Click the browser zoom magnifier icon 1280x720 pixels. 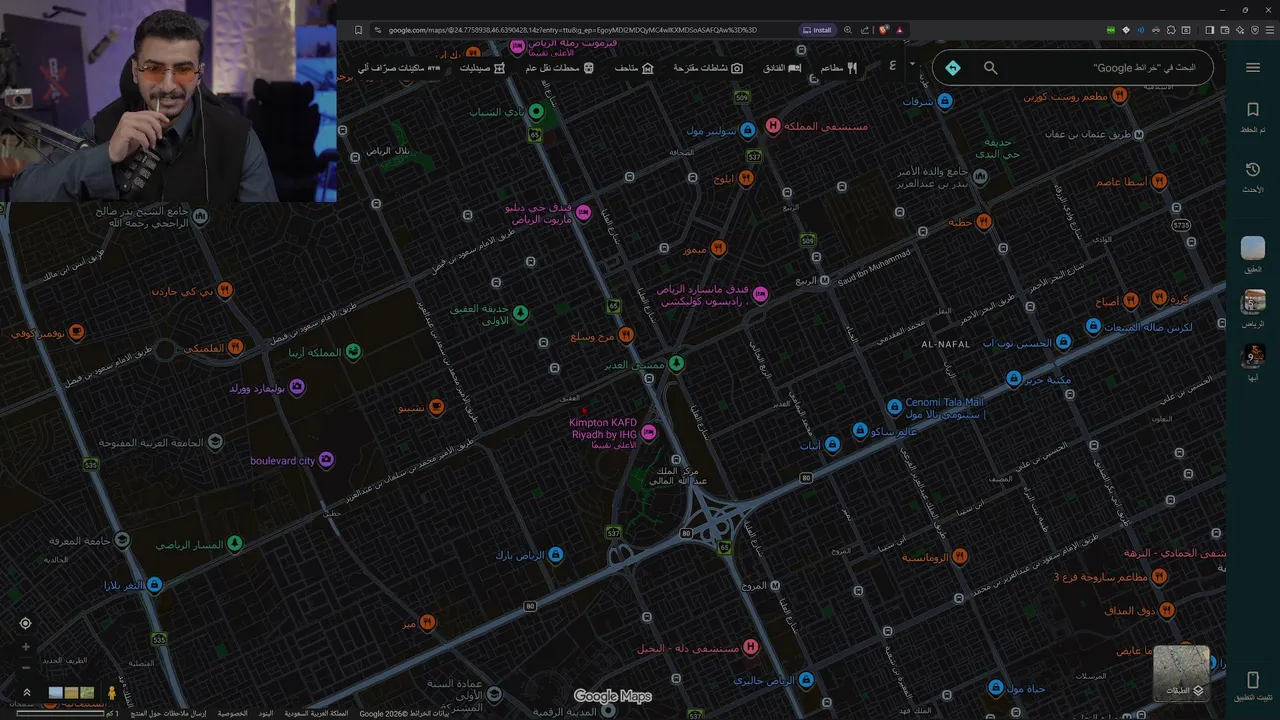848,30
